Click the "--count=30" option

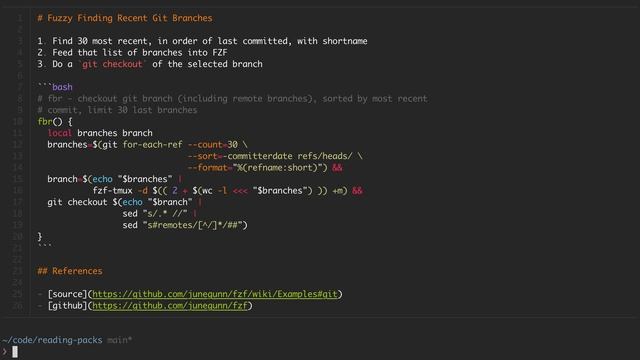[x=212, y=144]
